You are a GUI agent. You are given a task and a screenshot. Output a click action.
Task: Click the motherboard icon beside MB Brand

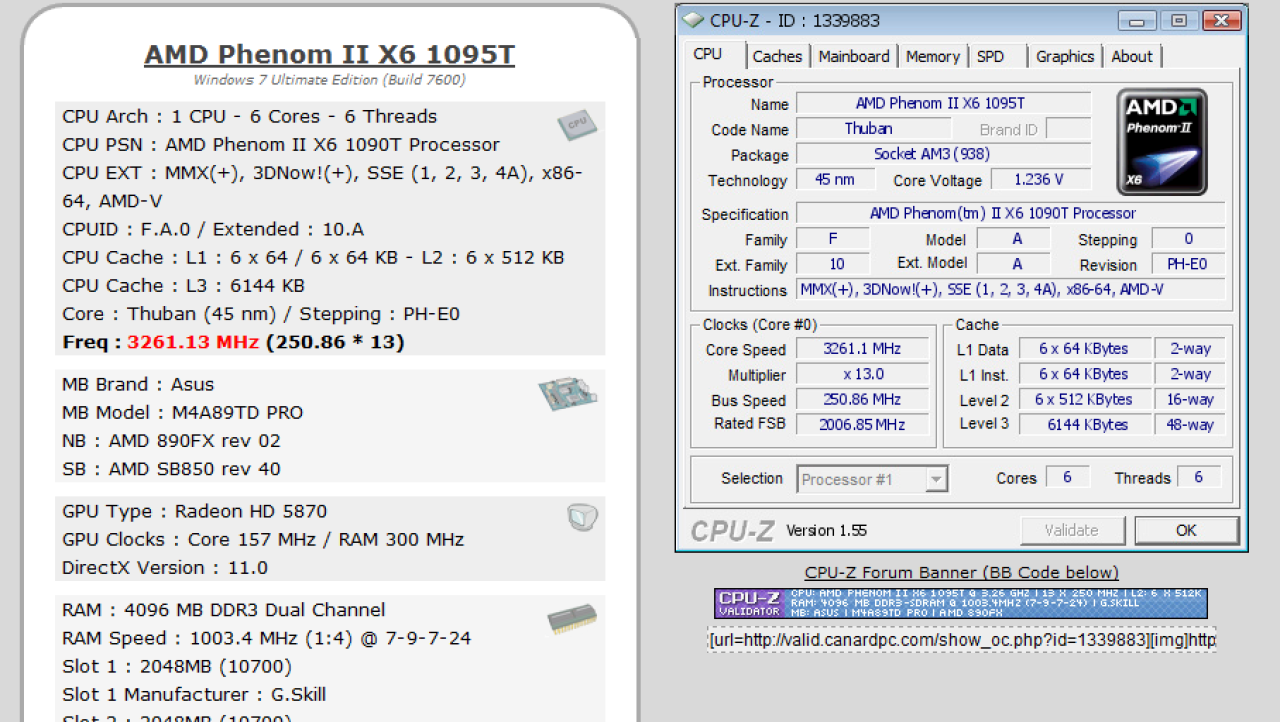coord(567,394)
